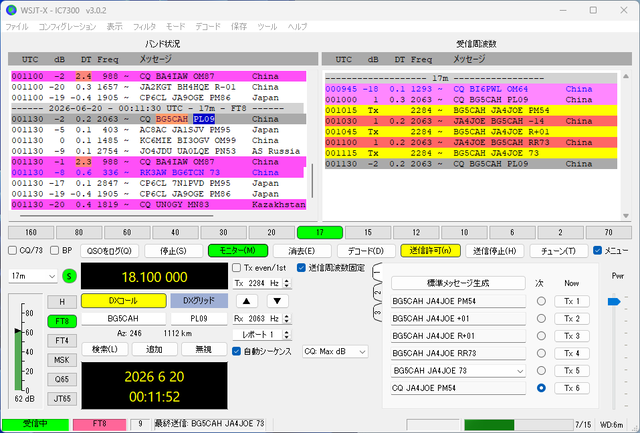Switch to message tab 3 on bracket
Screen dimensions: 640x433
[377, 312]
